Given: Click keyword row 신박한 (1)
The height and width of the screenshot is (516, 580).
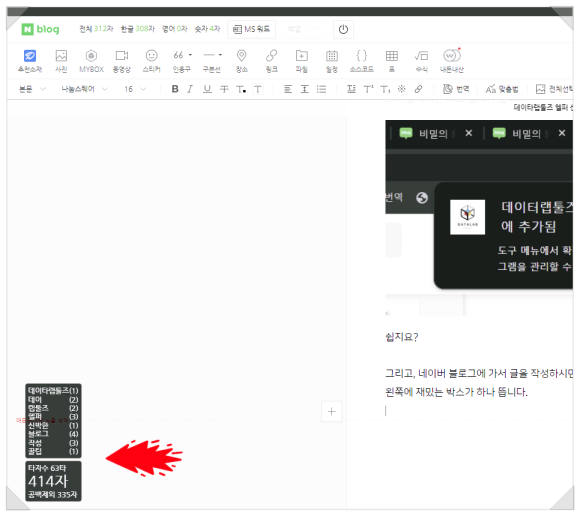Looking at the screenshot, I should (x=53, y=425).
